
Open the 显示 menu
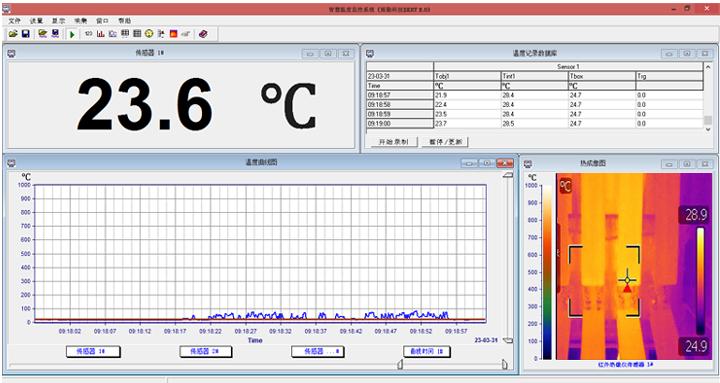point(58,21)
